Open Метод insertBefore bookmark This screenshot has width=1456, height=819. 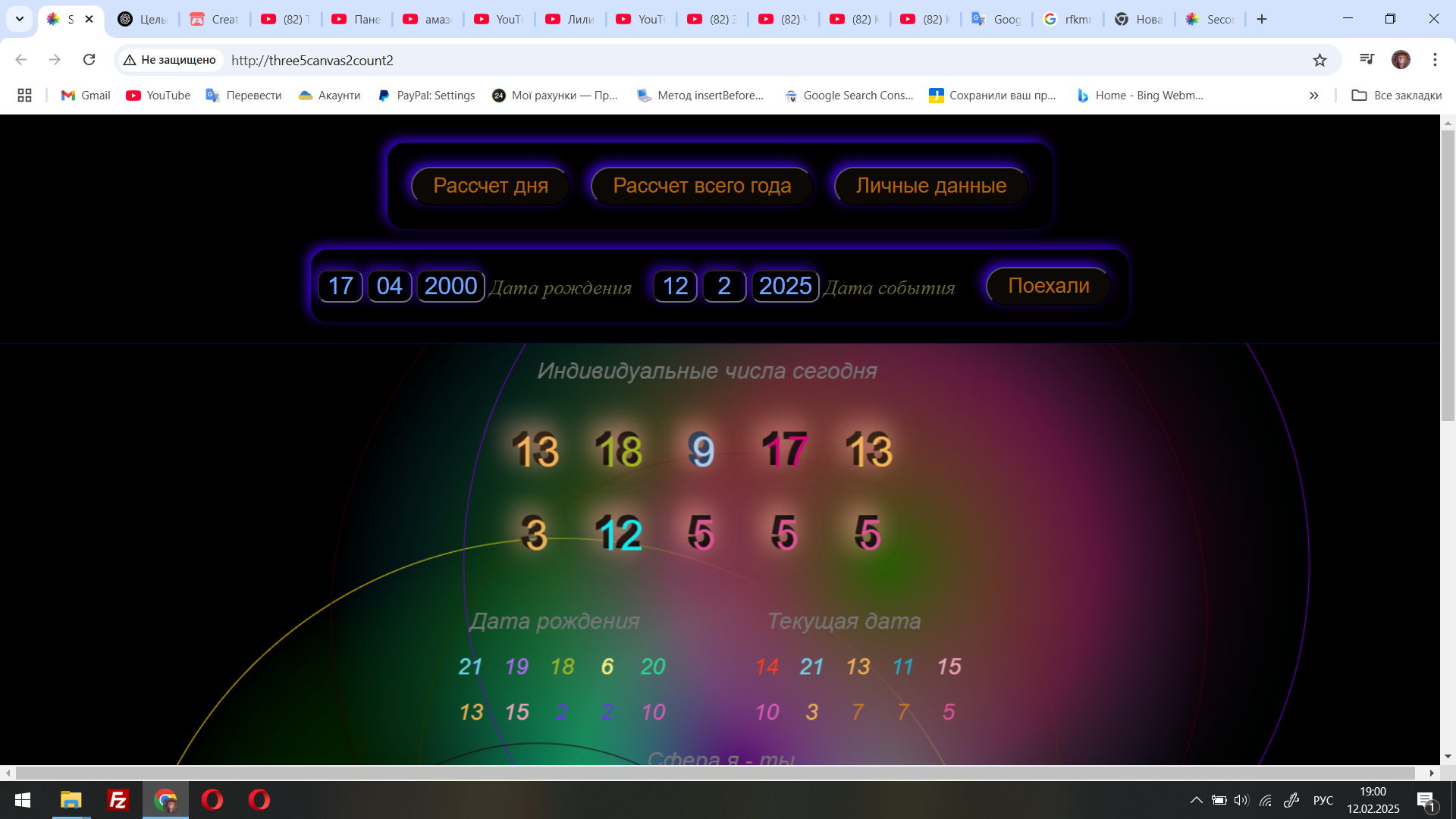click(700, 96)
